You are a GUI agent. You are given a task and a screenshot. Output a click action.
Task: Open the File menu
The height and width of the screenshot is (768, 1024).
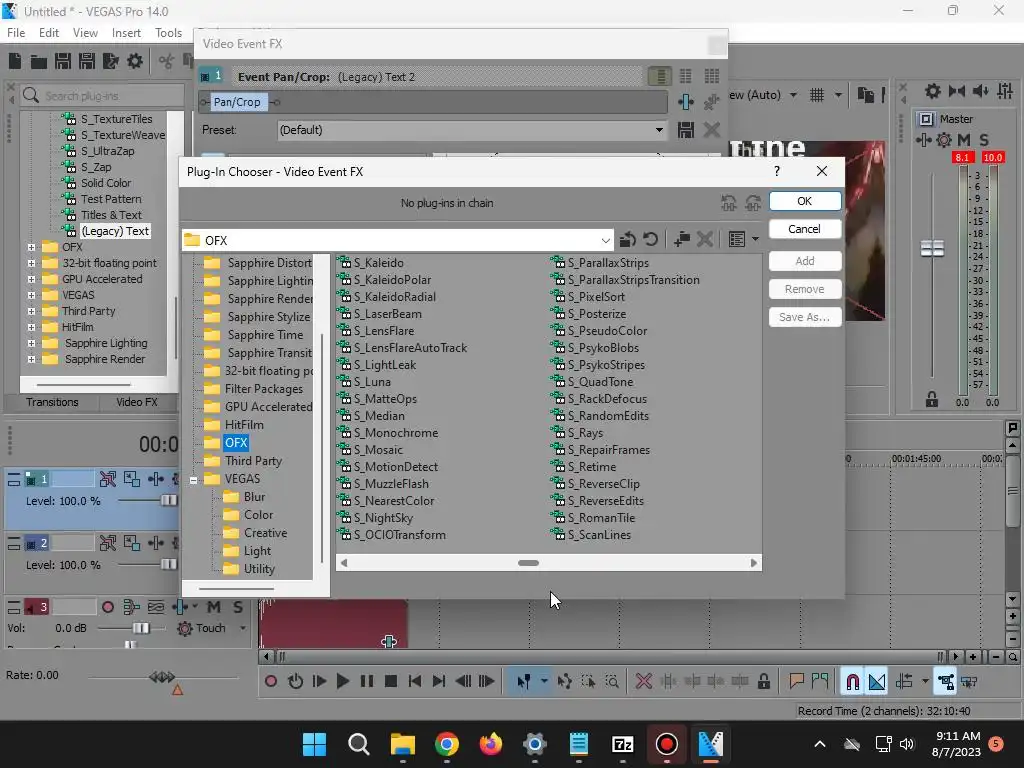coord(16,33)
